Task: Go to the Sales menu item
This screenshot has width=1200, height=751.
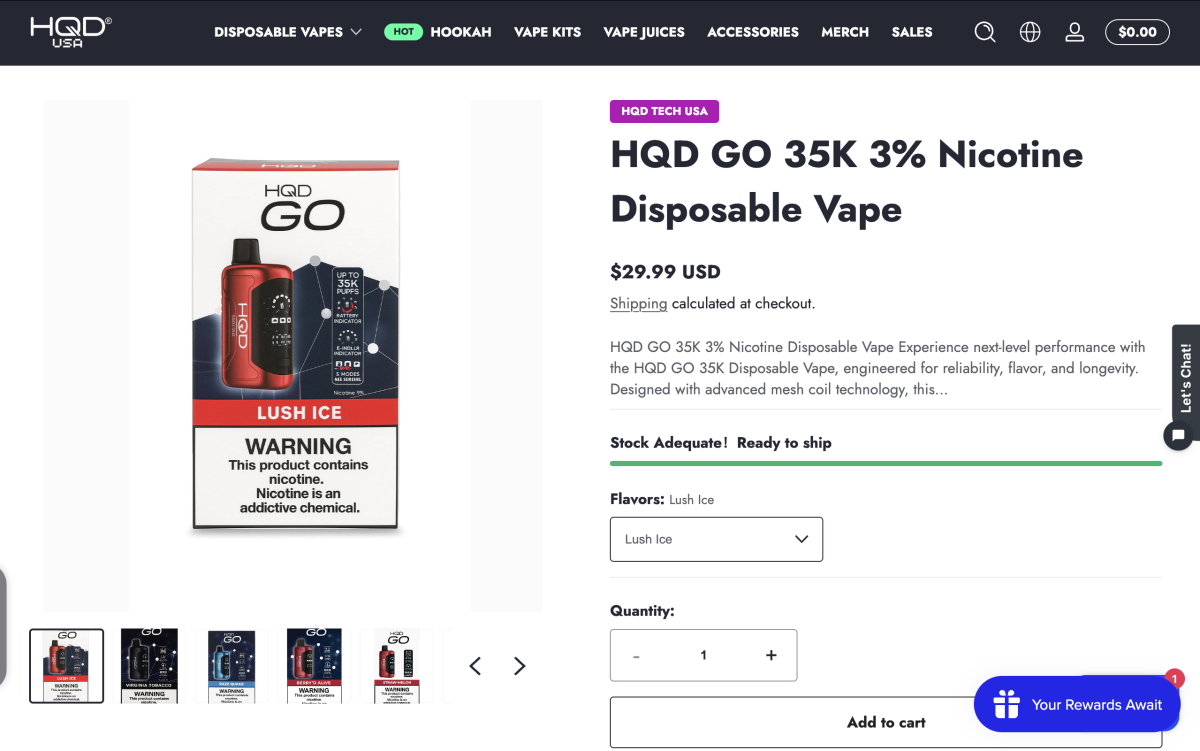Action: click(912, 32)
